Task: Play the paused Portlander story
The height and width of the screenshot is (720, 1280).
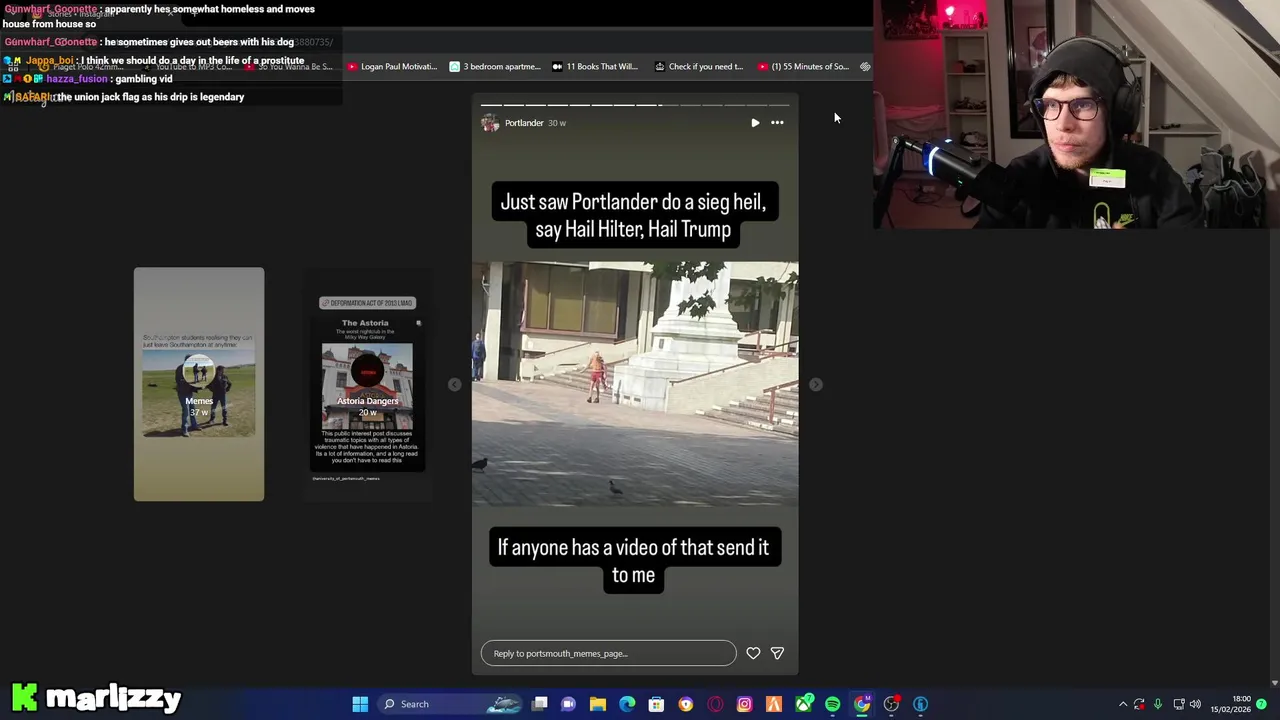Action: pyautogui.click(x=755, y=123)
